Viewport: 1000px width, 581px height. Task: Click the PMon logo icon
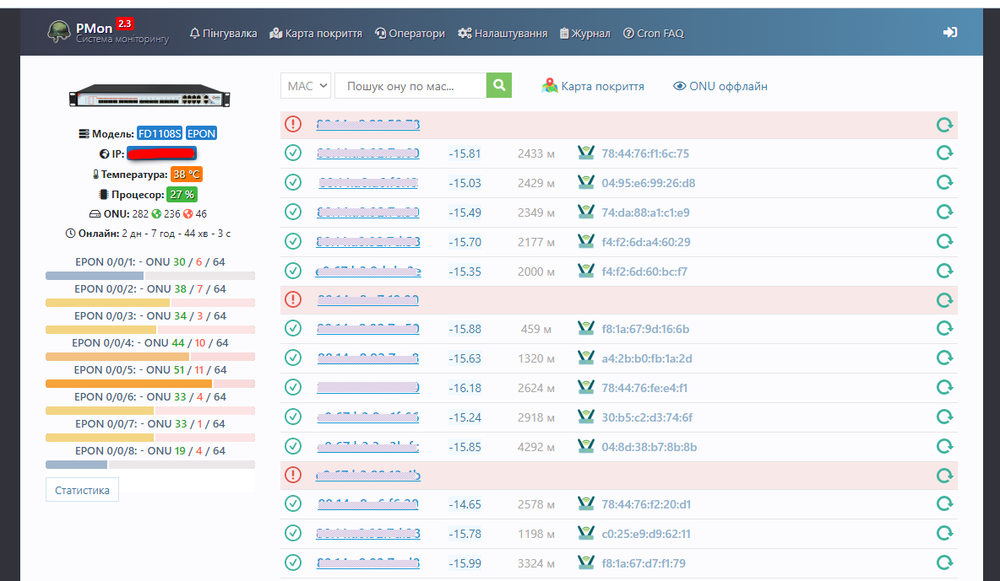point(61,32)
